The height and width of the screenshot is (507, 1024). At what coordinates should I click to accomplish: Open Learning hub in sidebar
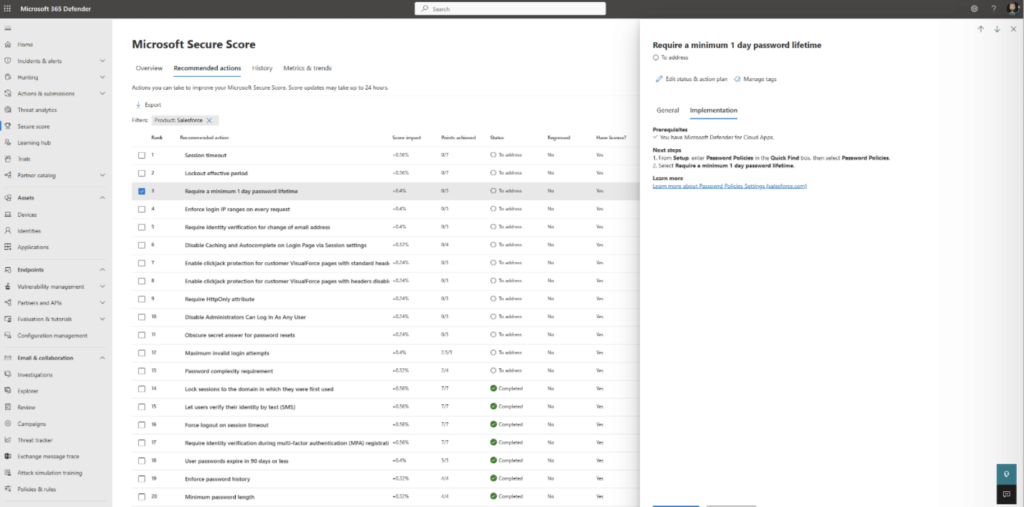pos(34,142)
